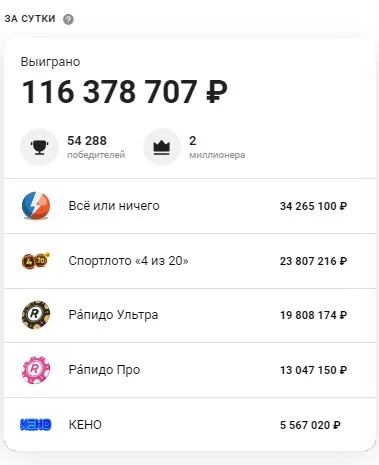379x465 pixels.
Task: Click the 5 567 020 ₽ amount
Action: pos(310,425)
